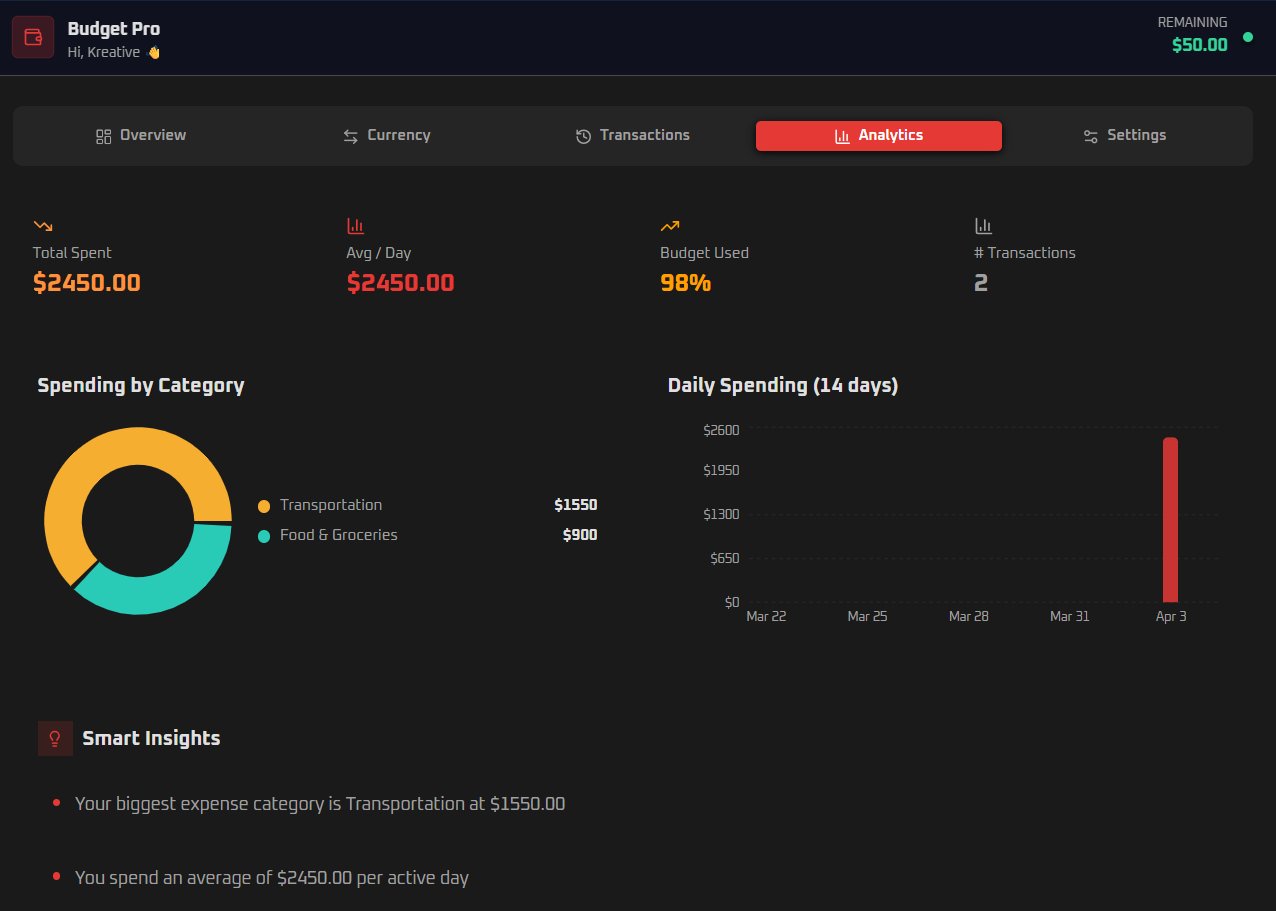
Task: Click the Transactions history clock icon
Action: 584,136
